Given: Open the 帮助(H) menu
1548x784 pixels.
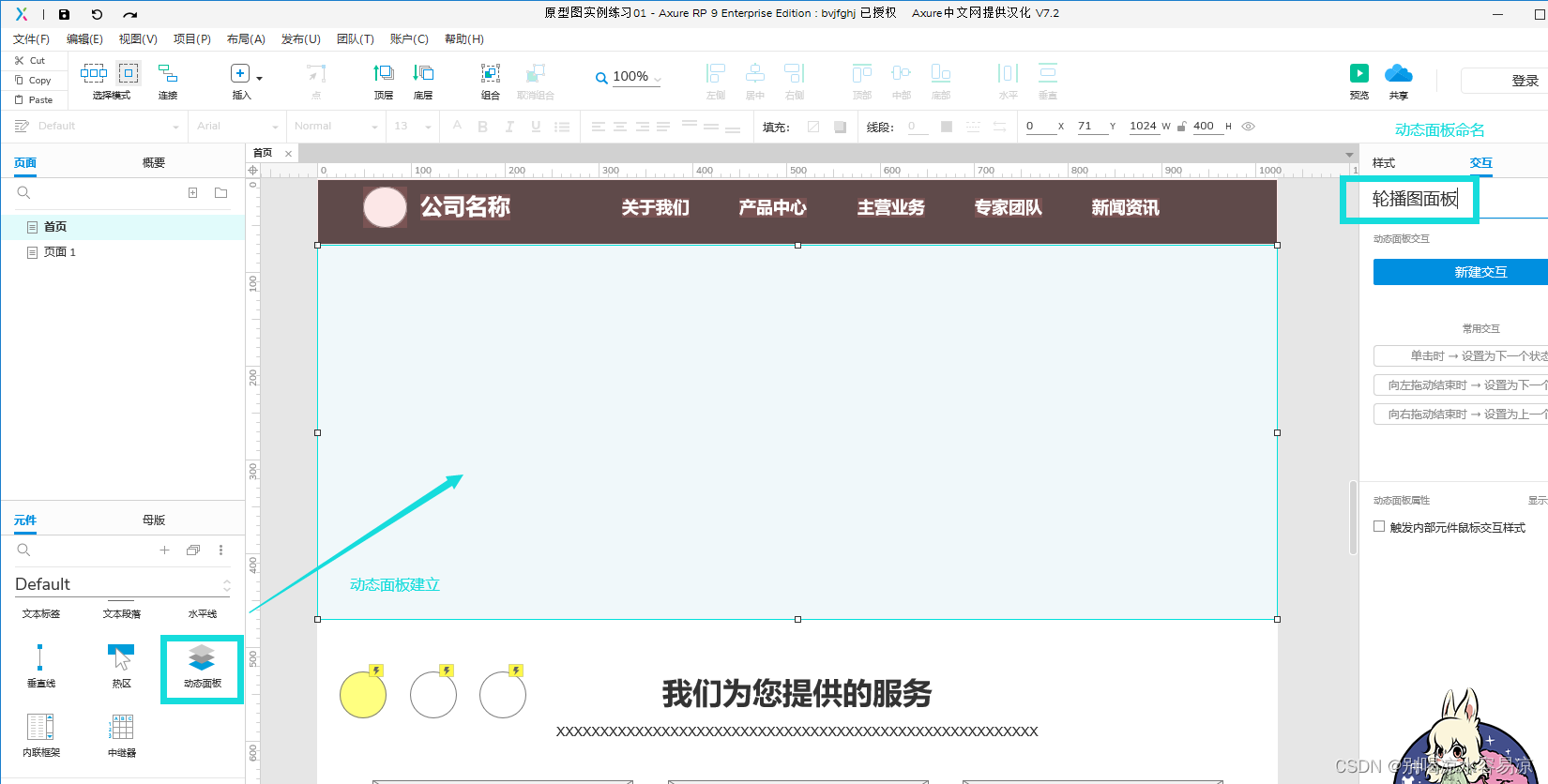Looking at the screenshot, I should pyautogui.click(x=464, y=39).
